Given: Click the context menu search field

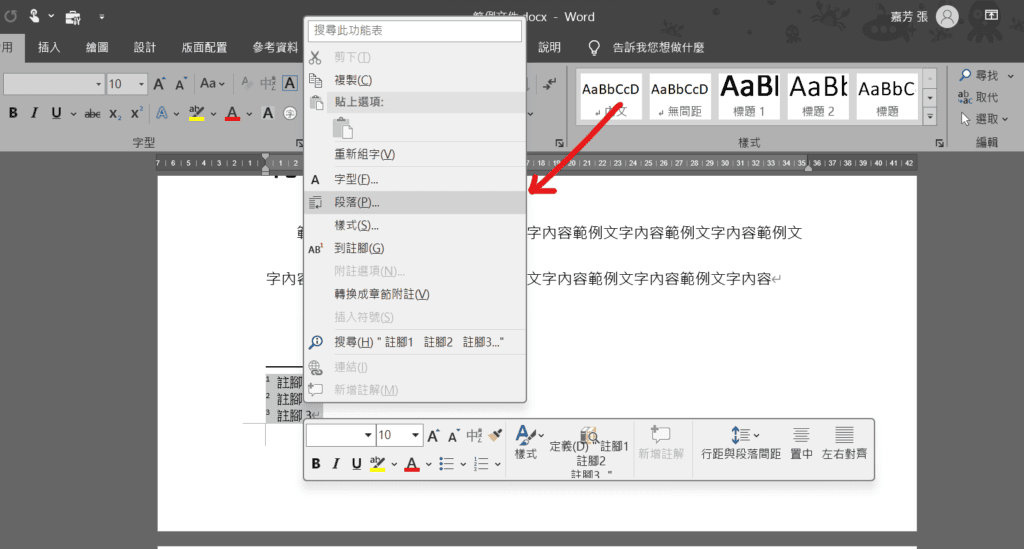Looking at the screenshot, I should tap(415, 31).
